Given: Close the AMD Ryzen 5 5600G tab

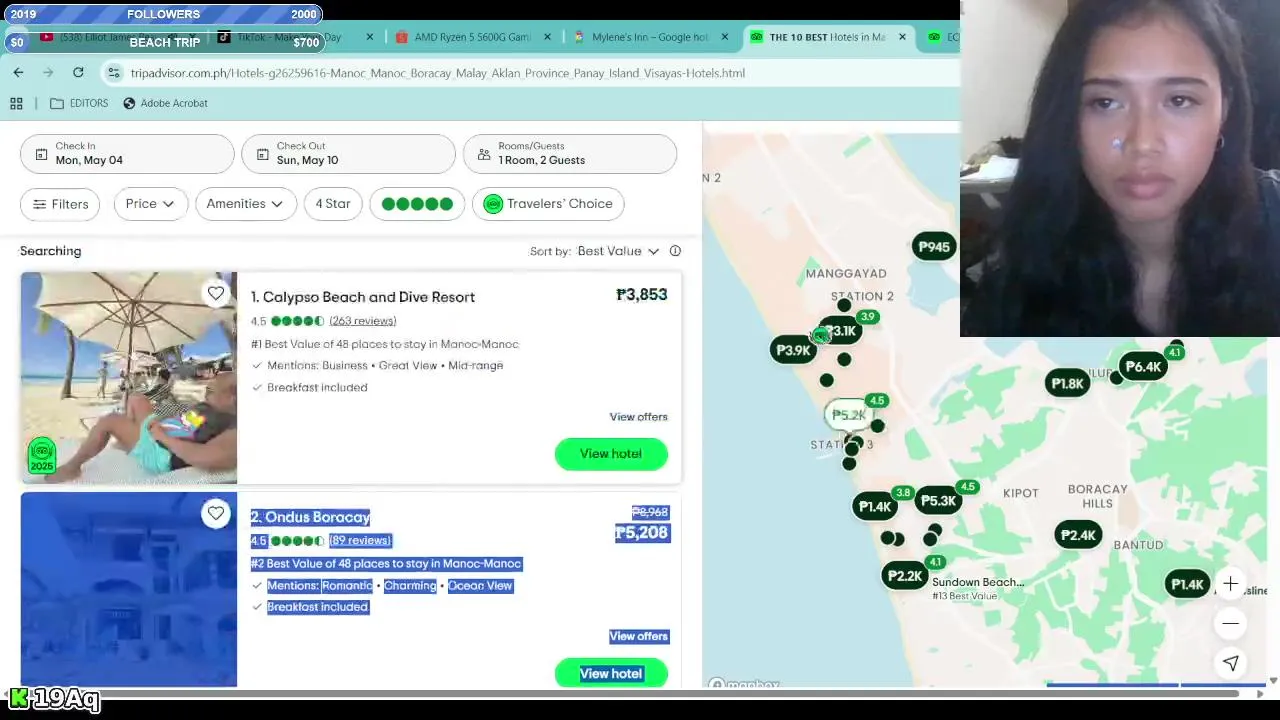Looking at the screenshot, I should tap(547, 37).
